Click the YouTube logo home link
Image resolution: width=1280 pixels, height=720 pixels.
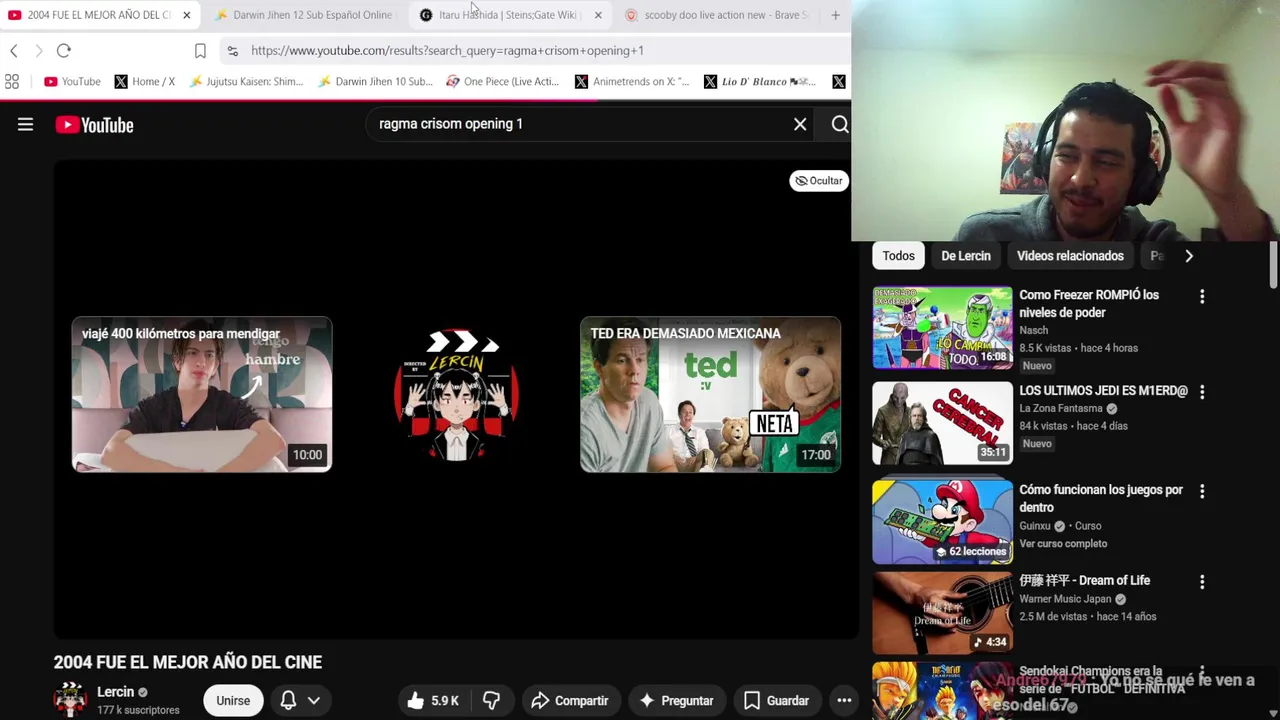click(94, 125)
